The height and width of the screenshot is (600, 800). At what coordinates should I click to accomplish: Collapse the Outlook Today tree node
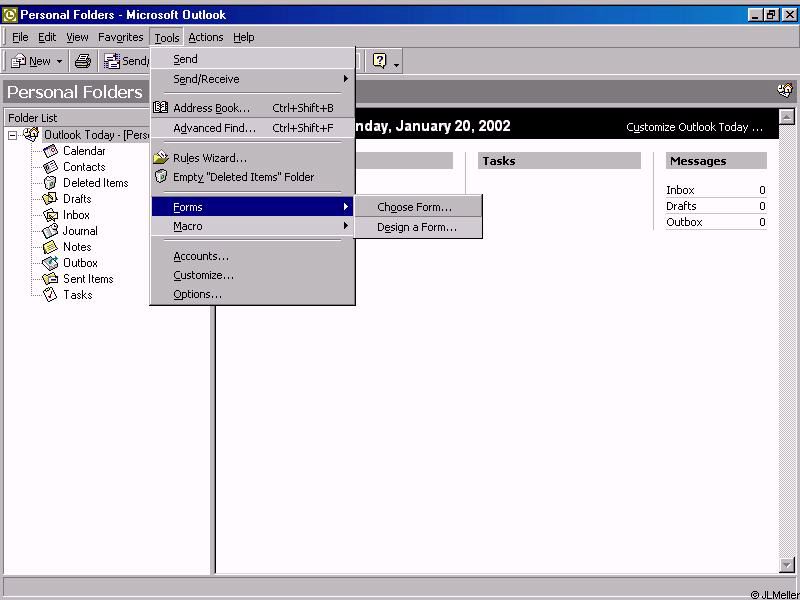[12, 136]
